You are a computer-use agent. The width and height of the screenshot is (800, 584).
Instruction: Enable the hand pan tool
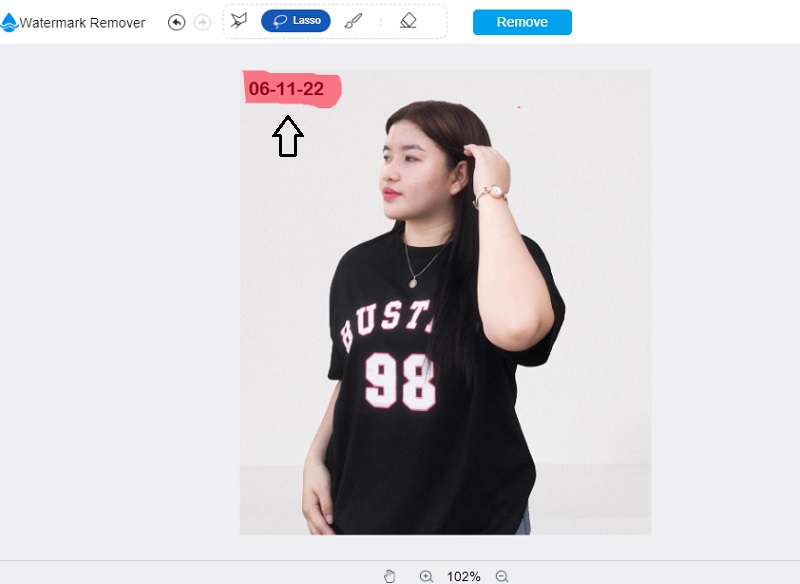[390, 576]
